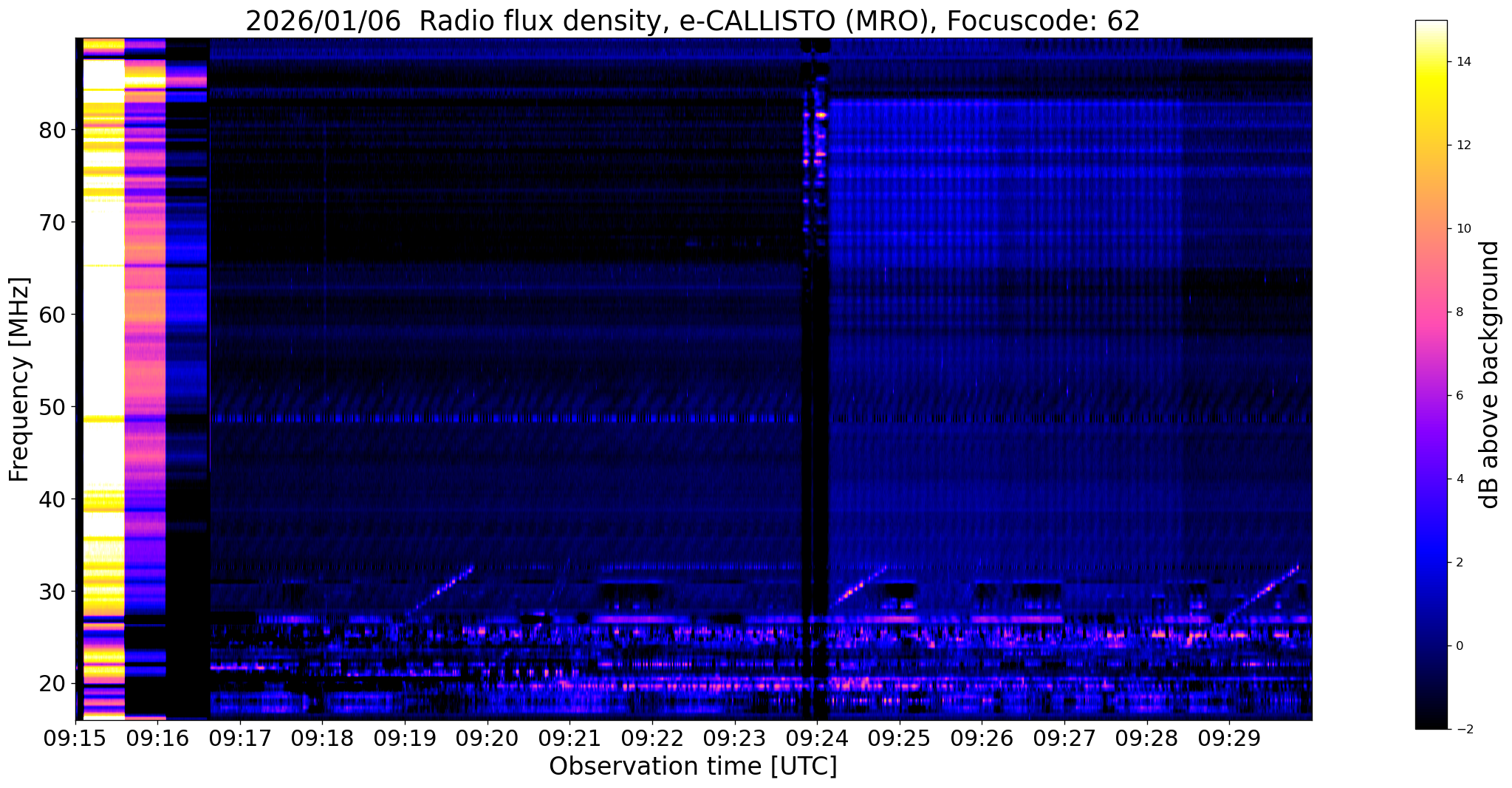1512x788 pixels.
Task: Click the colorbar tick label 0
Action: pos(1459,646)
